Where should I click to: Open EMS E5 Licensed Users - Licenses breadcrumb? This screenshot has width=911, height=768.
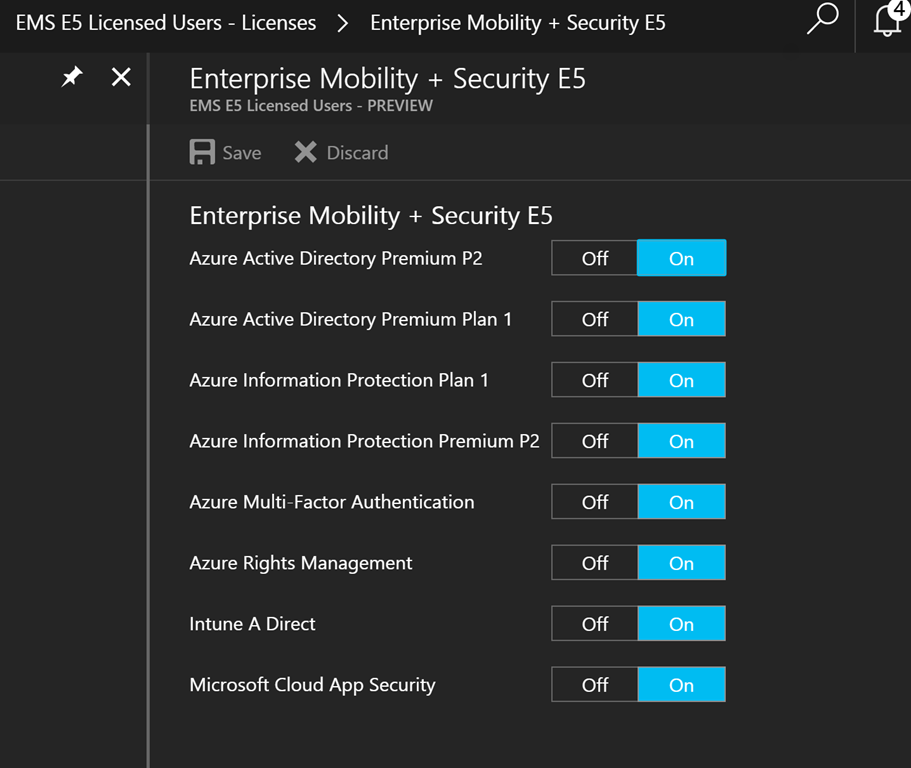point(166,23)
